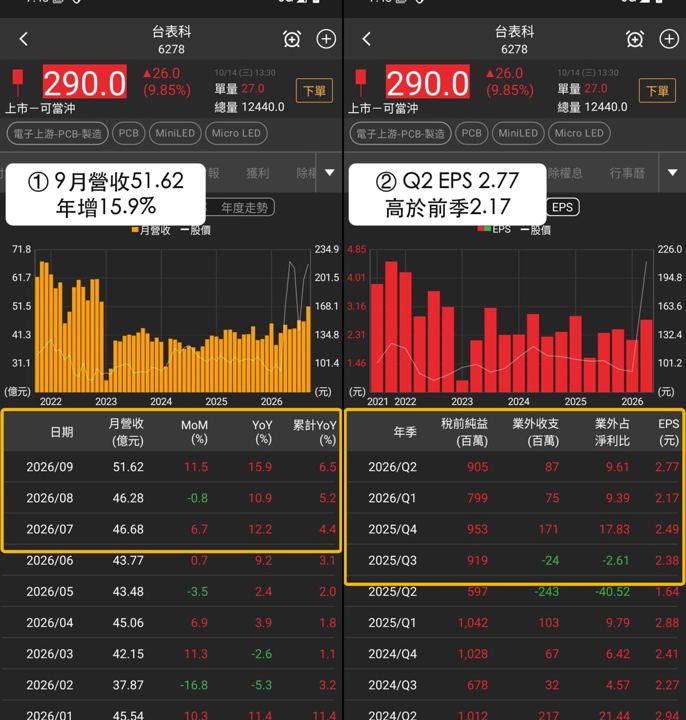
Task: Click the EPS red-green legend marker
Action: tap(484, 229)
